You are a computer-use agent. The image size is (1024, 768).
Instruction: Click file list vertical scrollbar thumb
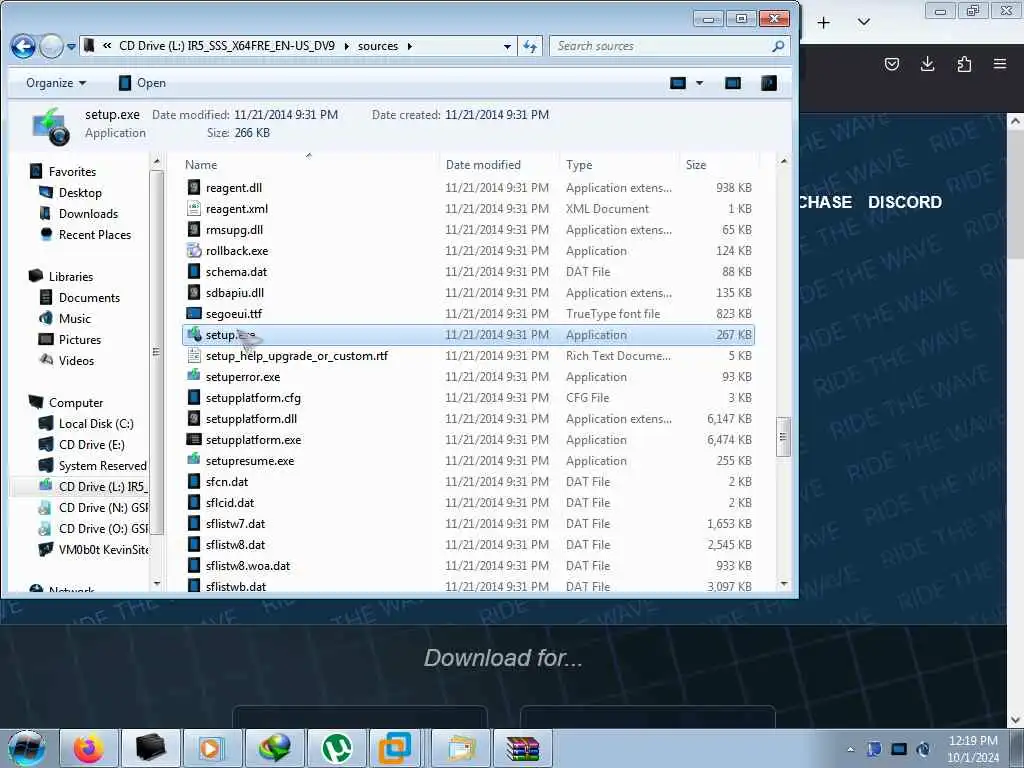click(x=784, y=437)
